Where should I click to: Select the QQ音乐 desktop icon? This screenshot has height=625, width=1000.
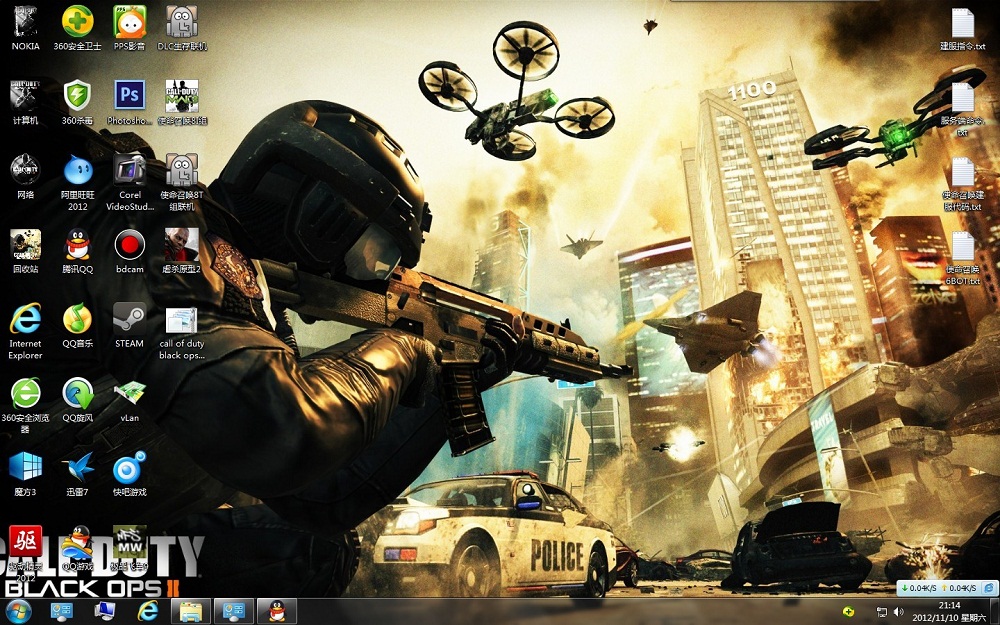tap(78, 318)
